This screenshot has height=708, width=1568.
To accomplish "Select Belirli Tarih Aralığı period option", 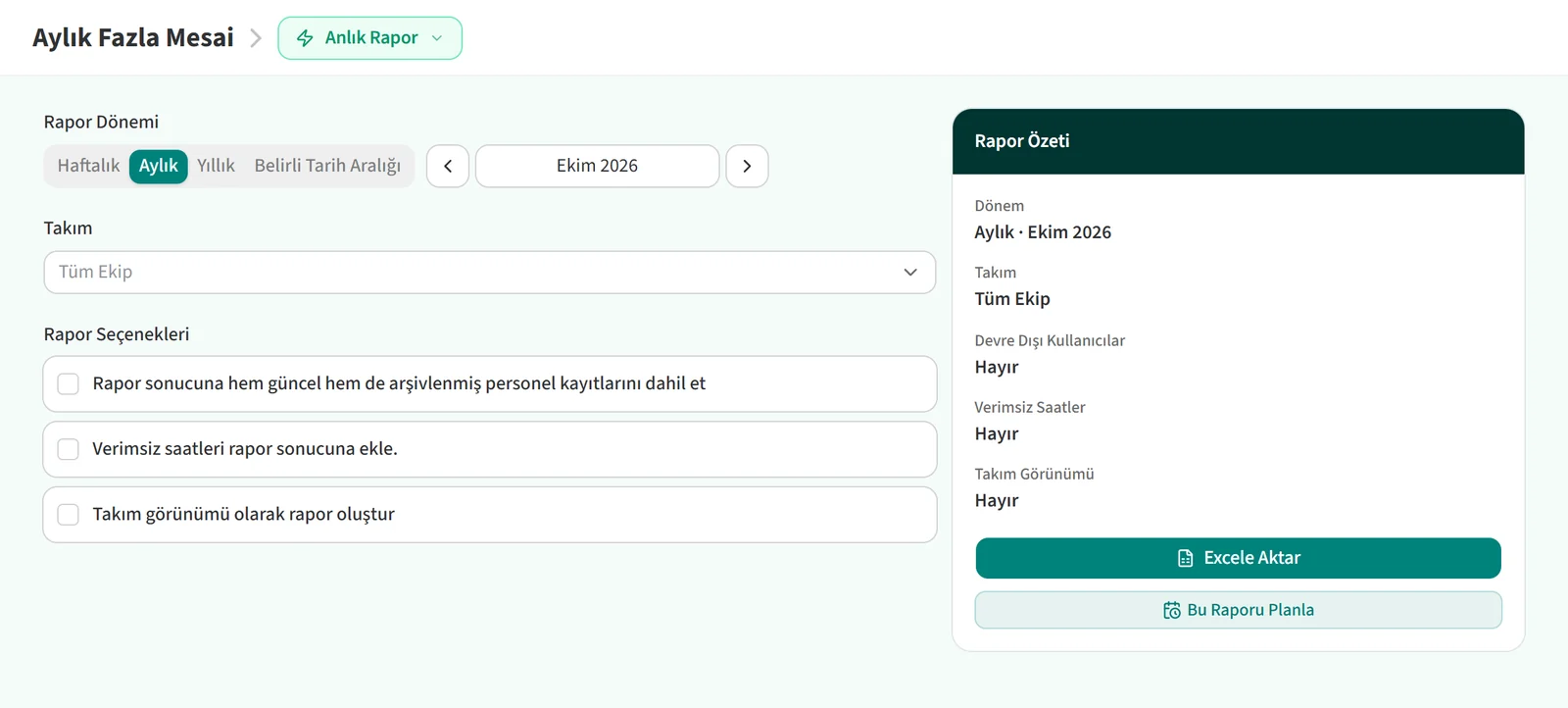I will click(327, 166).
